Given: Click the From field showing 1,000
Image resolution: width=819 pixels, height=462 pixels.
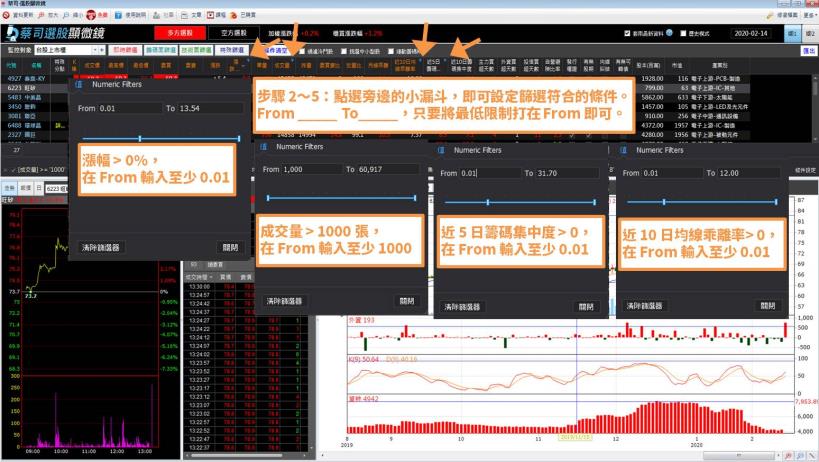Looking at the screenshot, I should coord(312,170).
